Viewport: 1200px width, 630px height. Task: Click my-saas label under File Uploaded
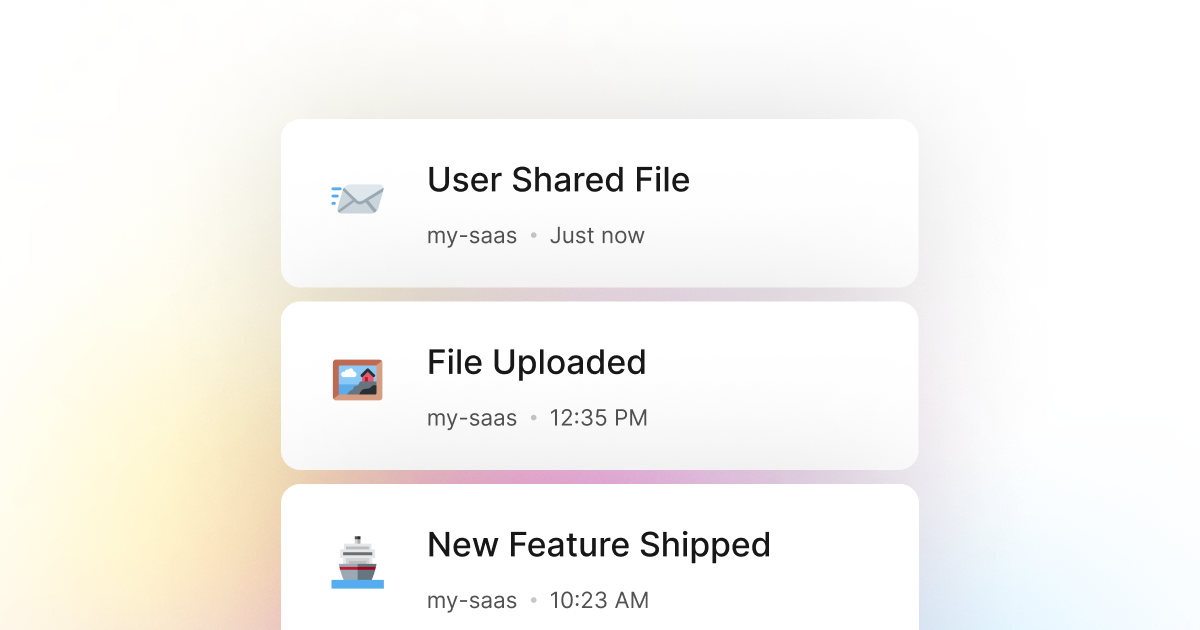click(x=472, y=418)
